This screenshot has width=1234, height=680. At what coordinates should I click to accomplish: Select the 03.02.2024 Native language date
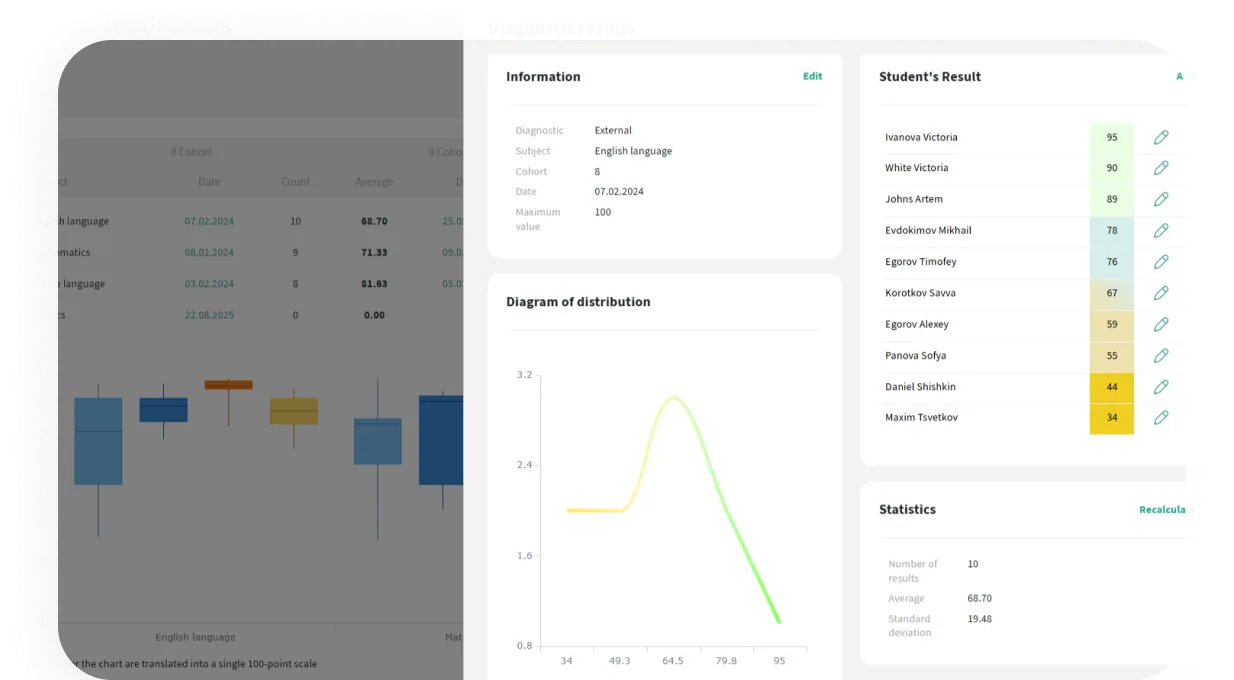(209, 284)
